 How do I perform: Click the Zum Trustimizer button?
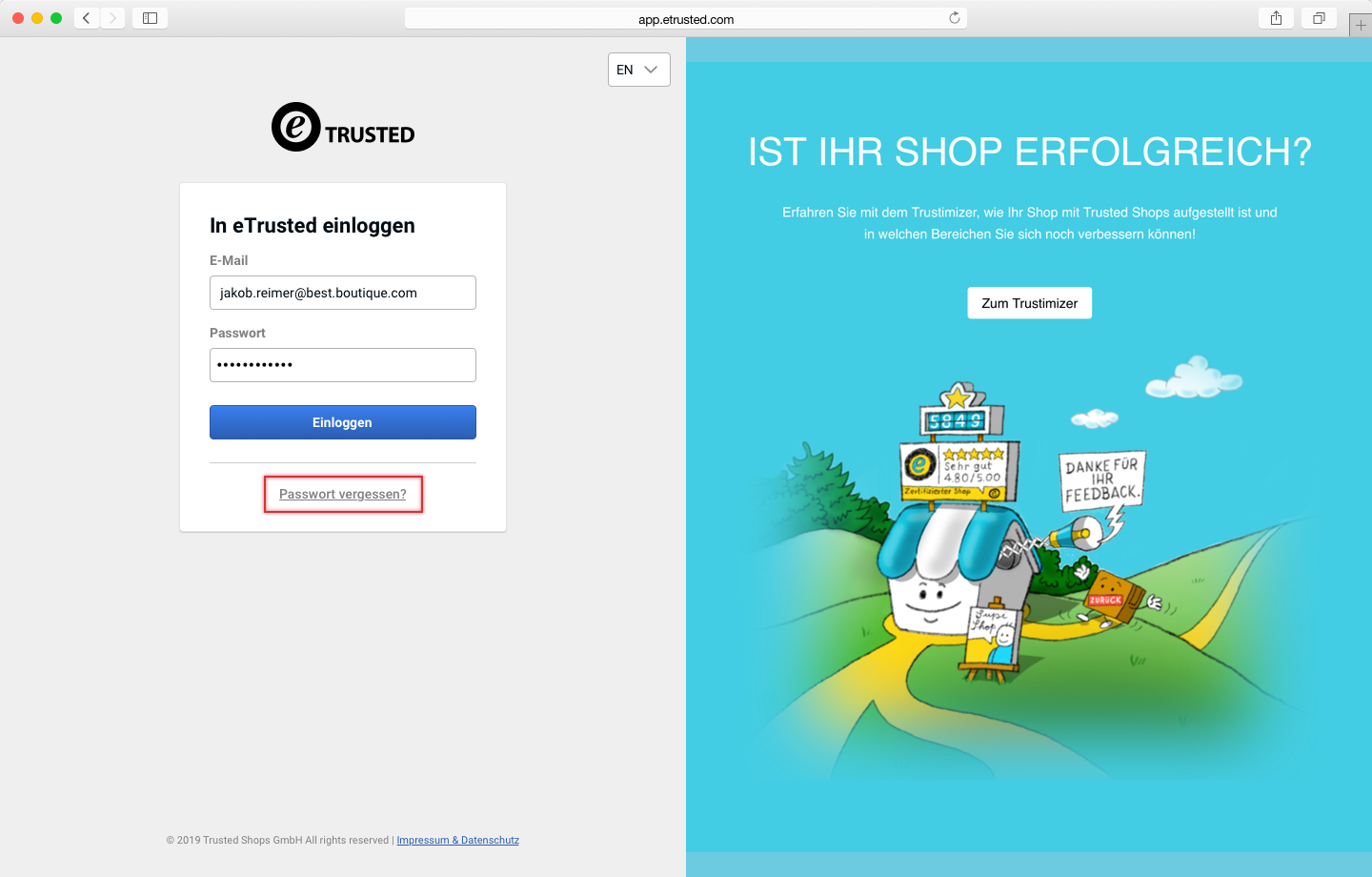pyautogui.click(x=1029, y=303)
